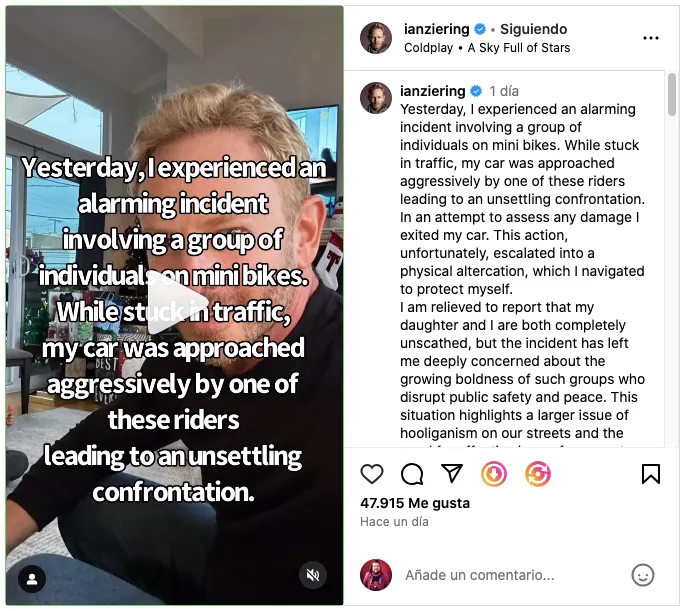Screen dimensions: 685x611
Task: Show tagged people icon on video
Action: (x=32, y=579)
